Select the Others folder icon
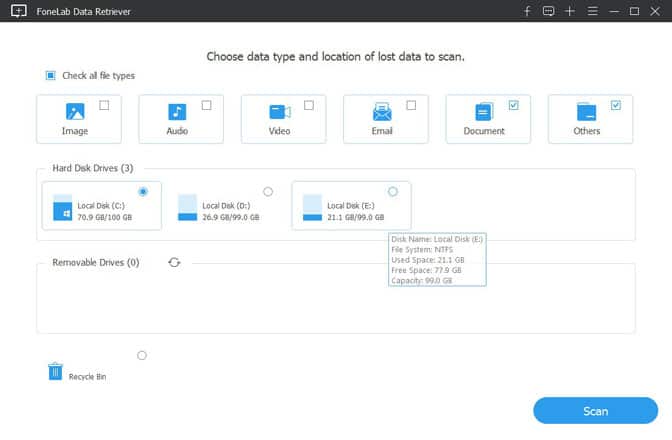 point(586,112)
